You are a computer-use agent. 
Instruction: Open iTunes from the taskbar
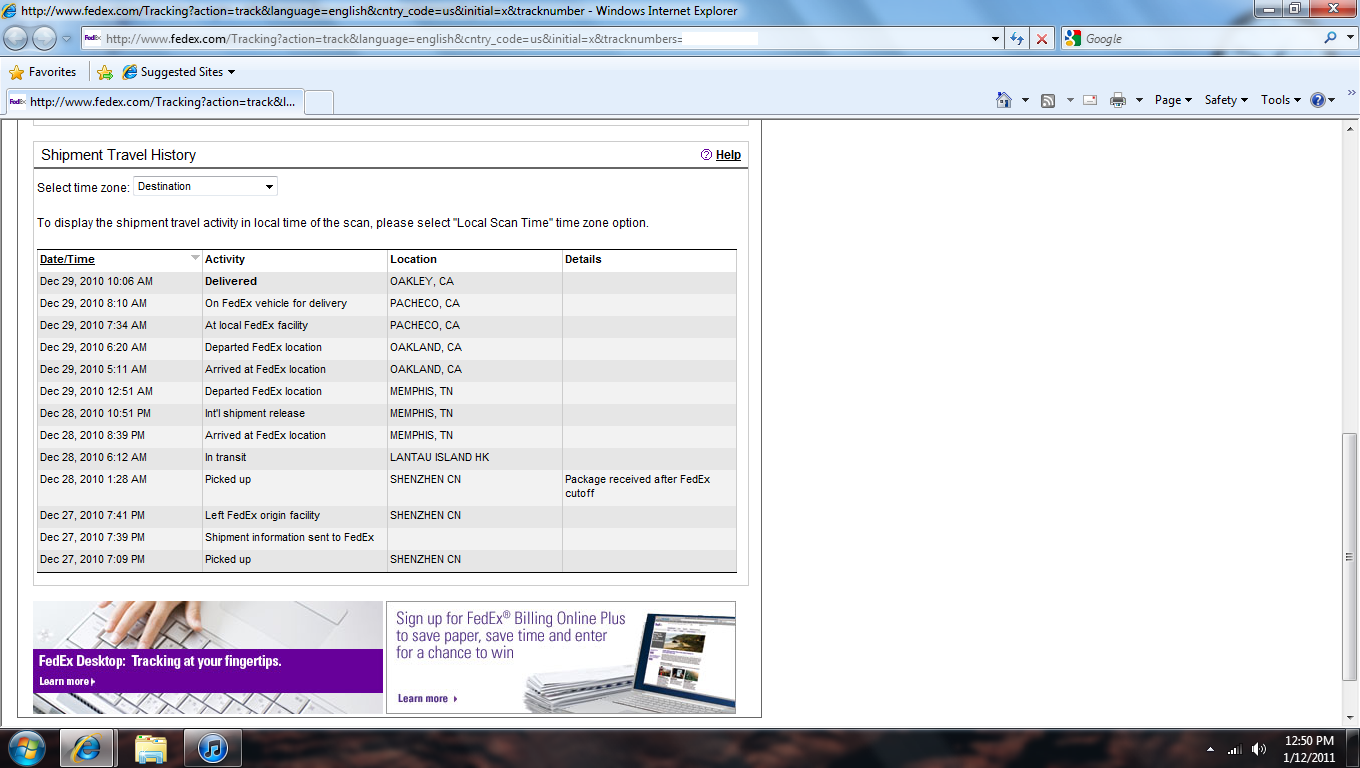(x=214, y=748)
